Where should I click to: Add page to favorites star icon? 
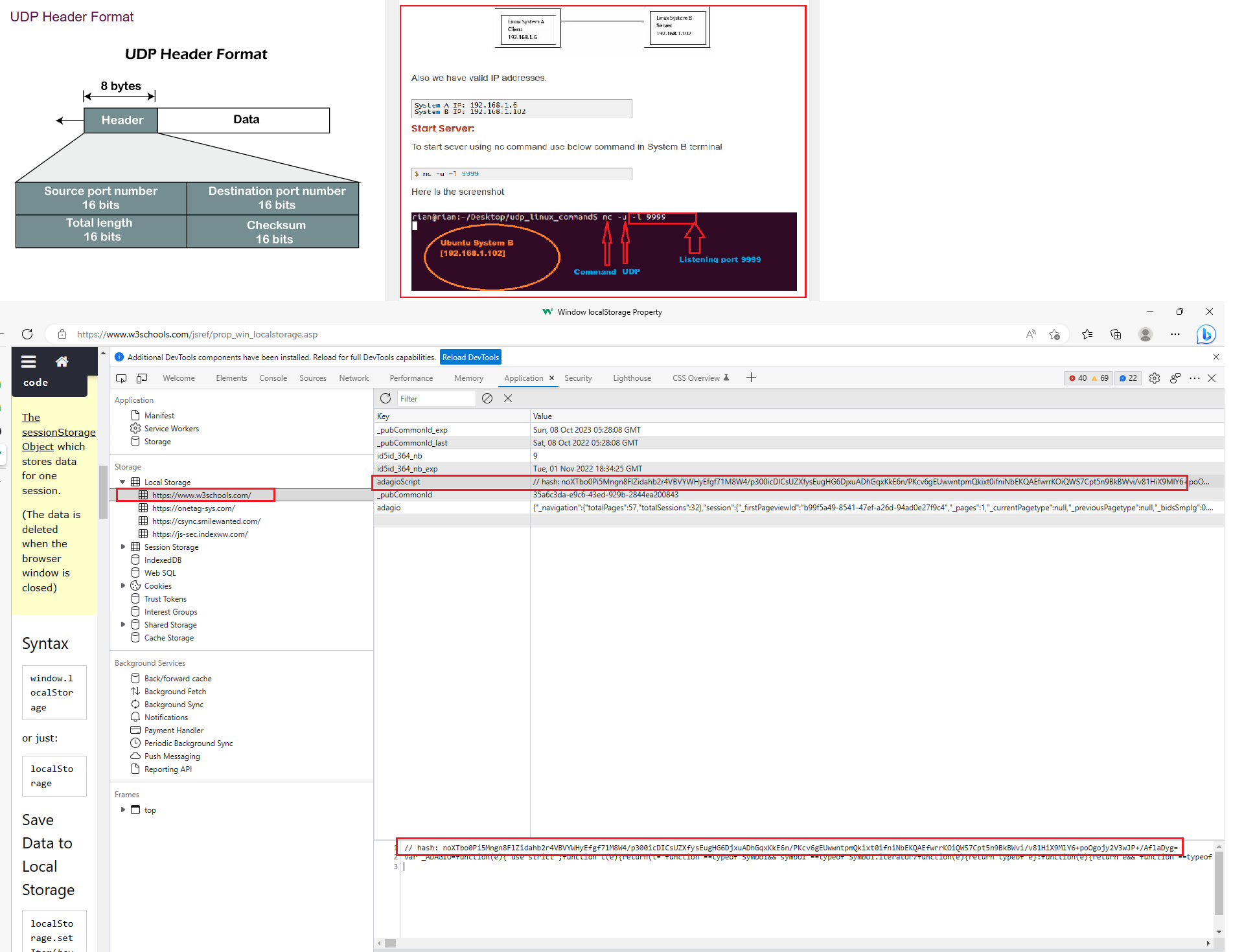click(x=1055, y=334)
